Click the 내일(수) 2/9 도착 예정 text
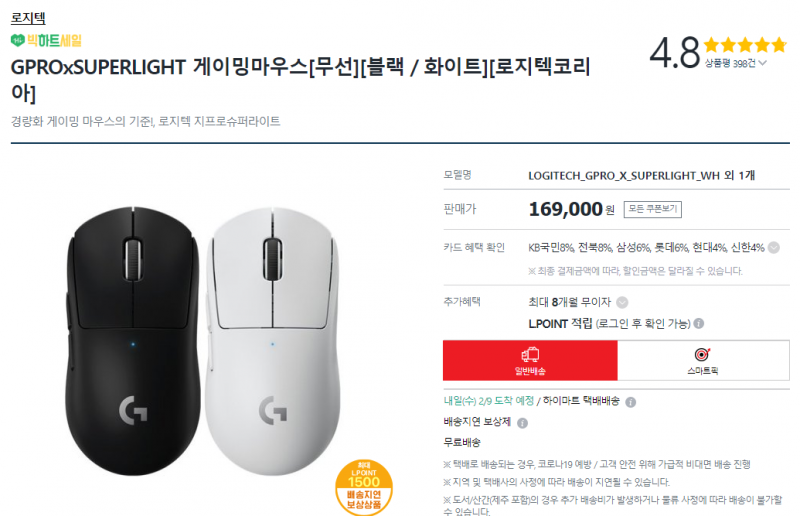The image size is (800, 516). click(489, 401)
